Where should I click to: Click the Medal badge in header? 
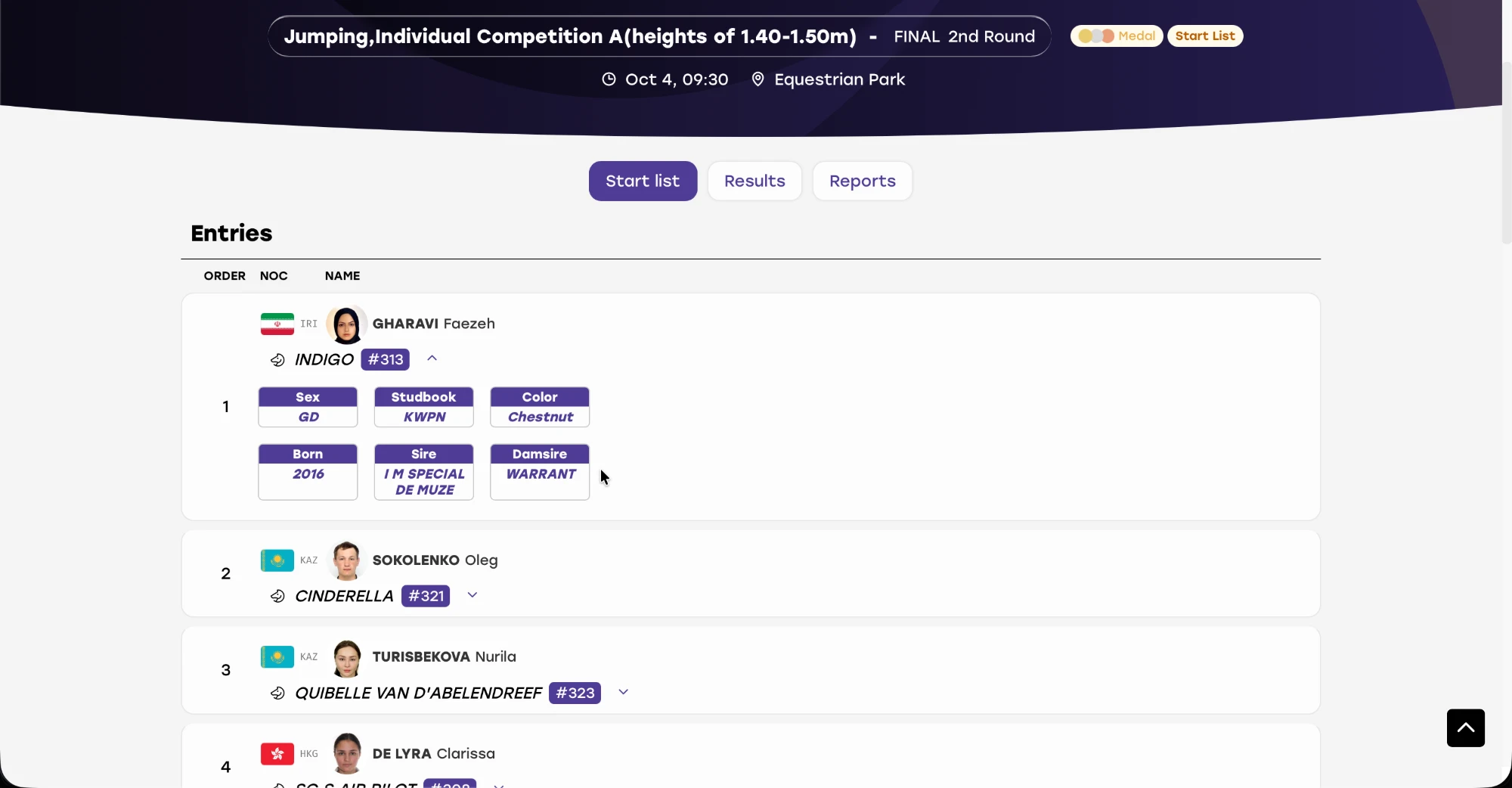1117,36
